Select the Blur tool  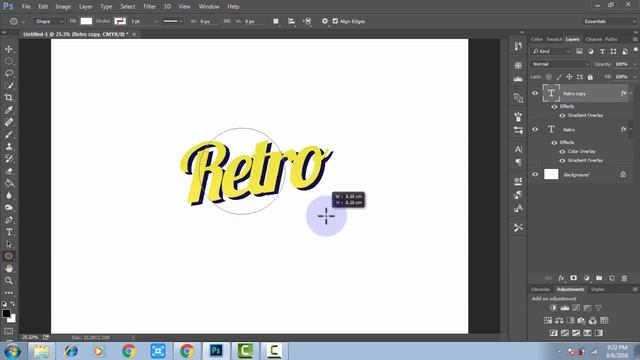coord(9,195)
